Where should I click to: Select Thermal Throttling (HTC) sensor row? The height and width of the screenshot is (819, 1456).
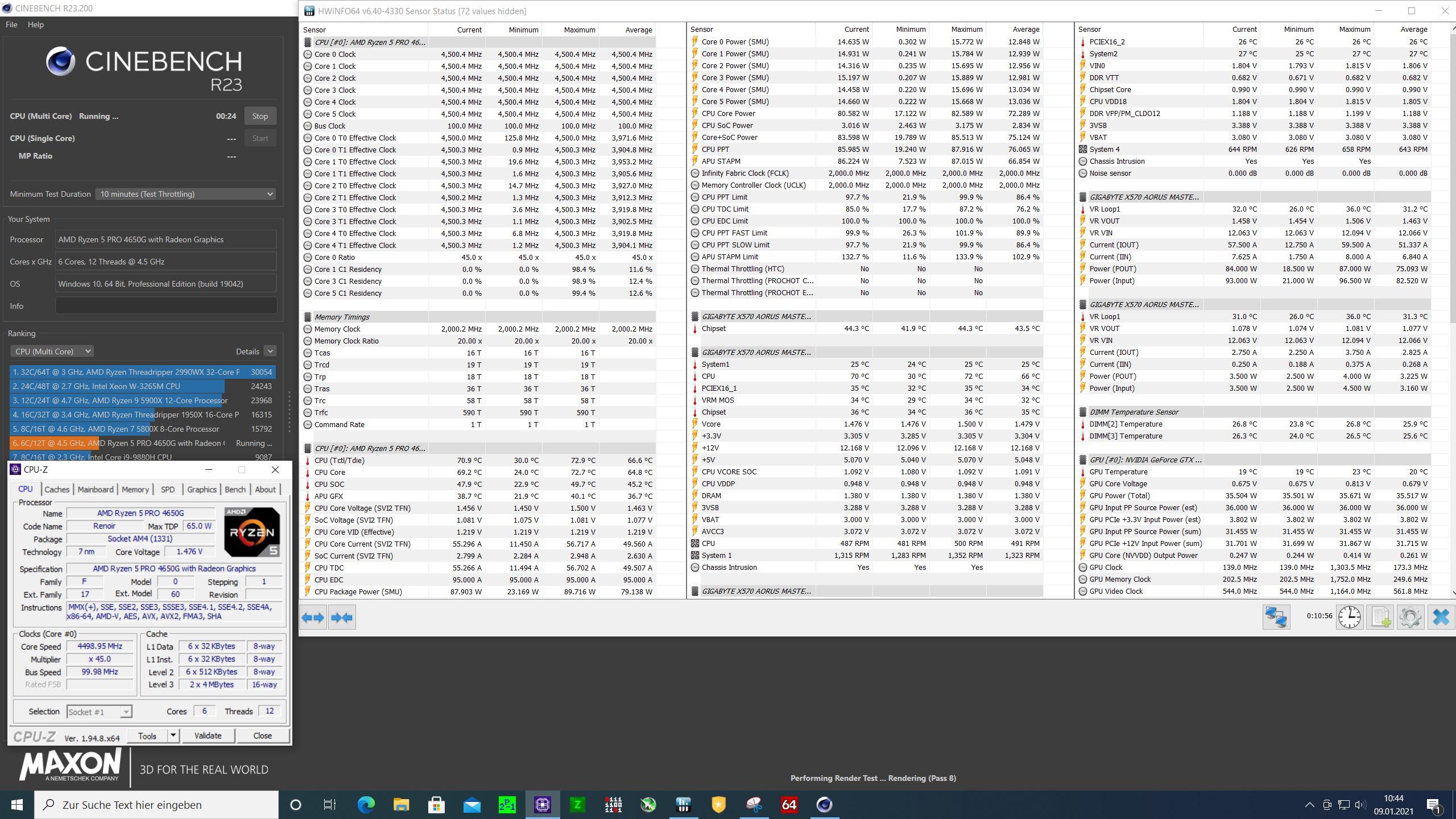[866, 268]
